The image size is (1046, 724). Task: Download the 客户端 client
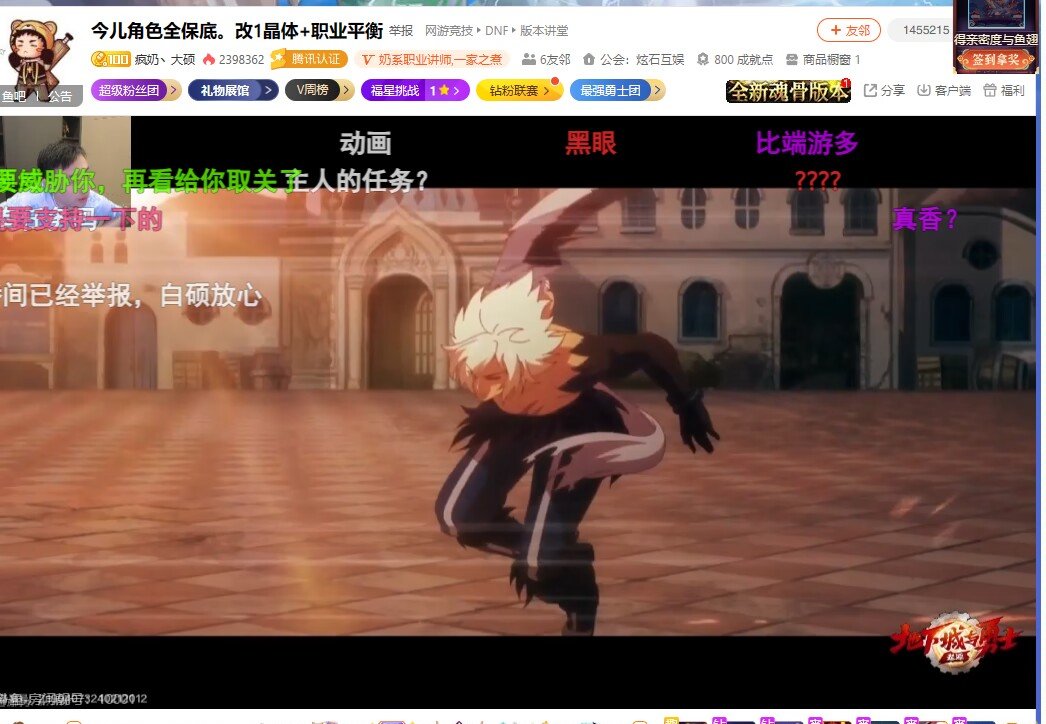pyautogui.click(x=943, y=90)
